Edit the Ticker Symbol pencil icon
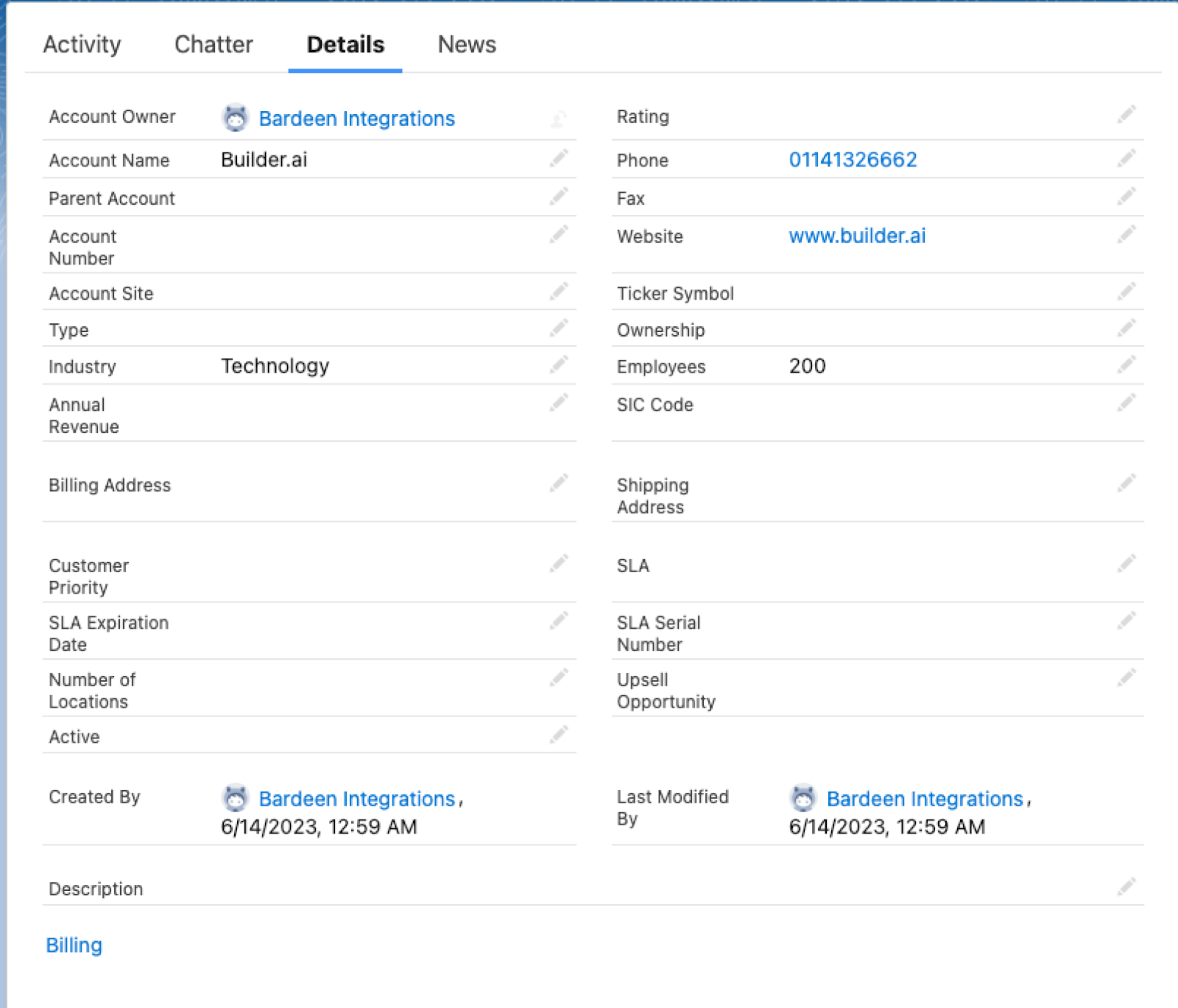1178x1008 pixels. click(1126, 291)
